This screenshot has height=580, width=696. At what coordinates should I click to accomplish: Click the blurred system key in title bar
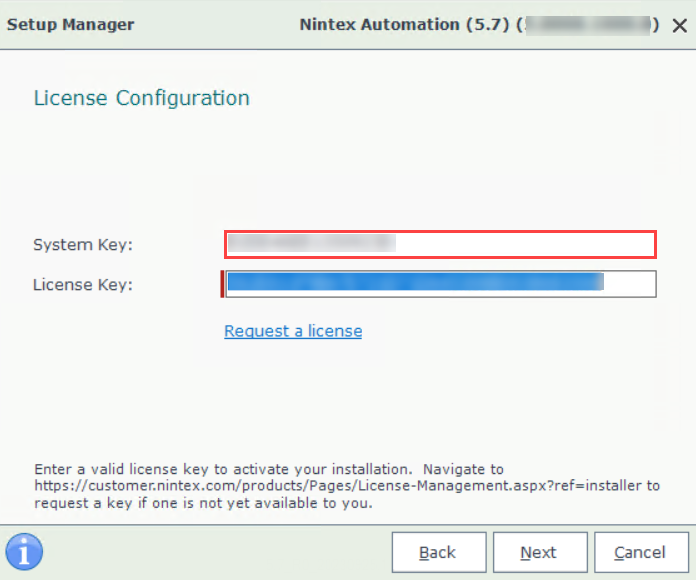click(x=586, y=25)
